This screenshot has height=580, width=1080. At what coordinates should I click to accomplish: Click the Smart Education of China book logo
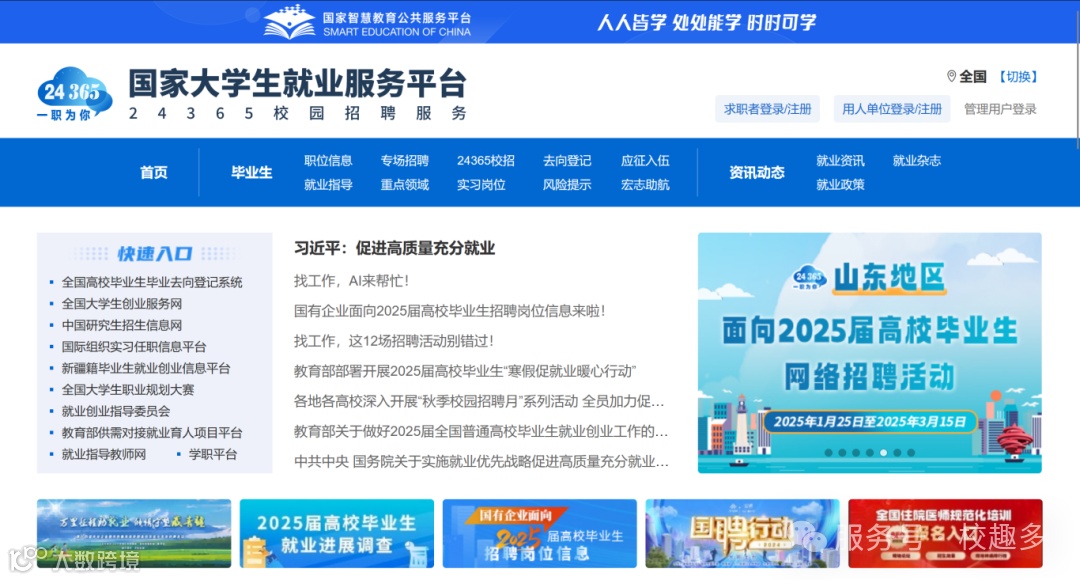point(289,21)
